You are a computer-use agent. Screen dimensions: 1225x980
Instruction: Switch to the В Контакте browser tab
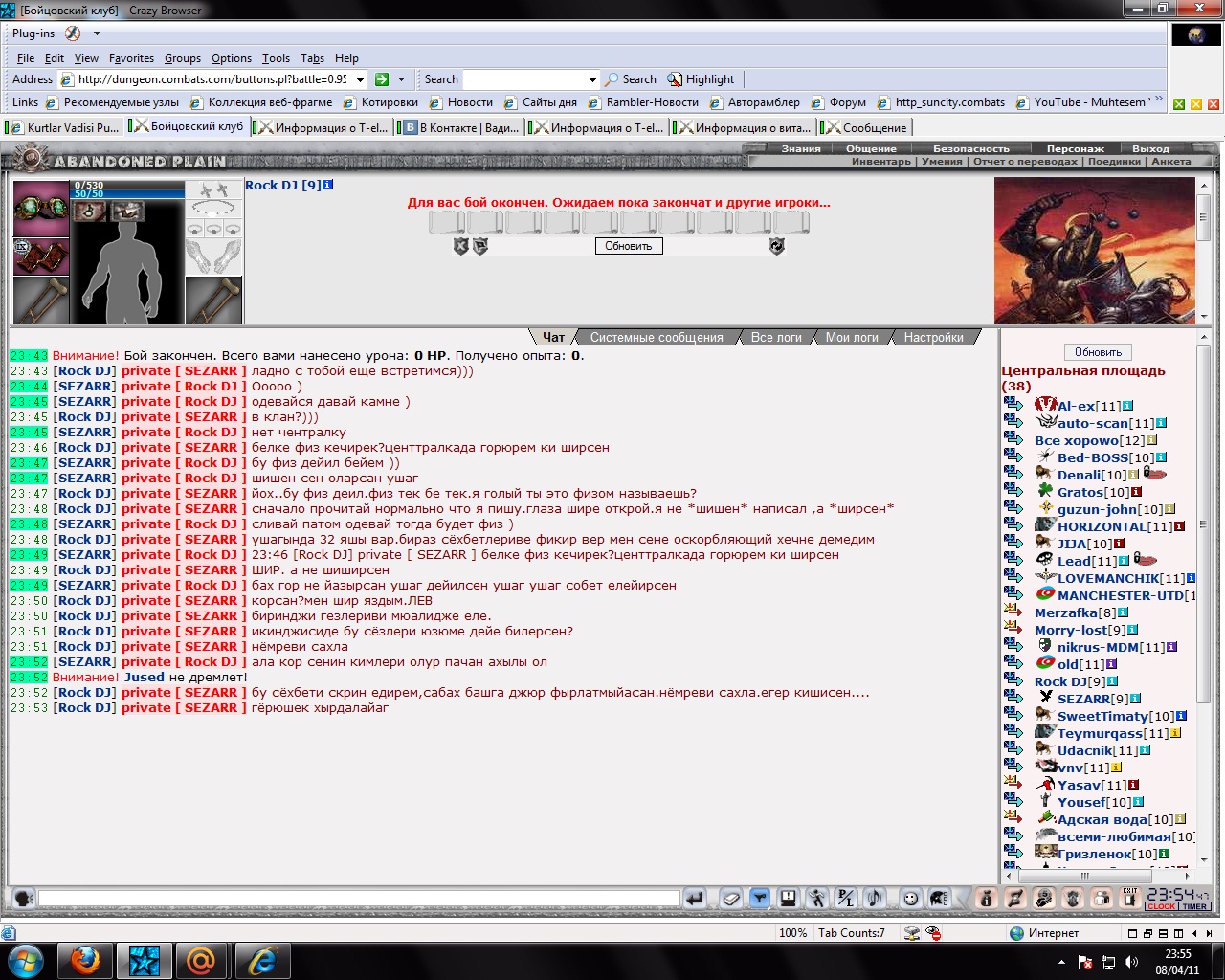click(462, 127)
